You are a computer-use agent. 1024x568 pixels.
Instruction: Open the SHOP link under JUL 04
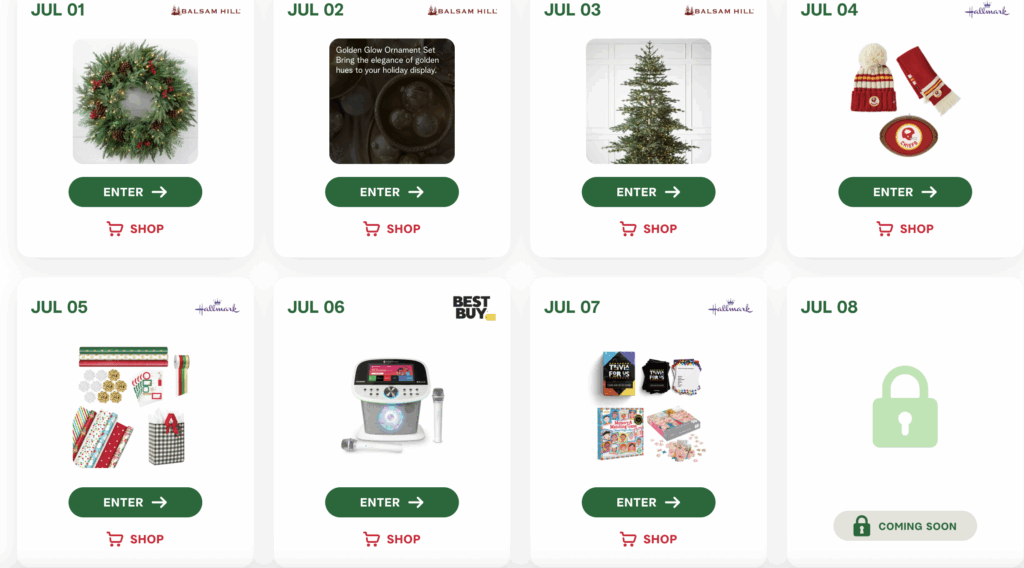905,229
